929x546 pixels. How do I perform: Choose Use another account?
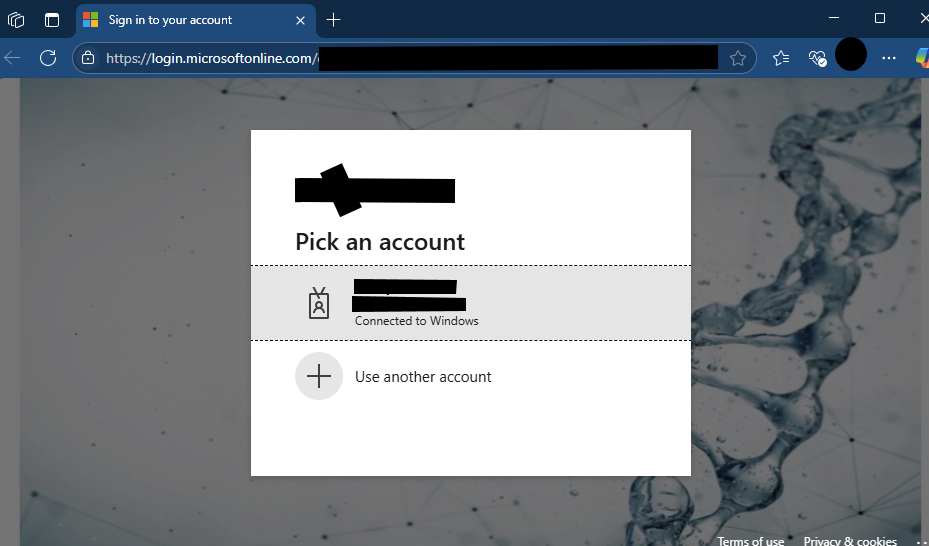[x=470, y=377]
